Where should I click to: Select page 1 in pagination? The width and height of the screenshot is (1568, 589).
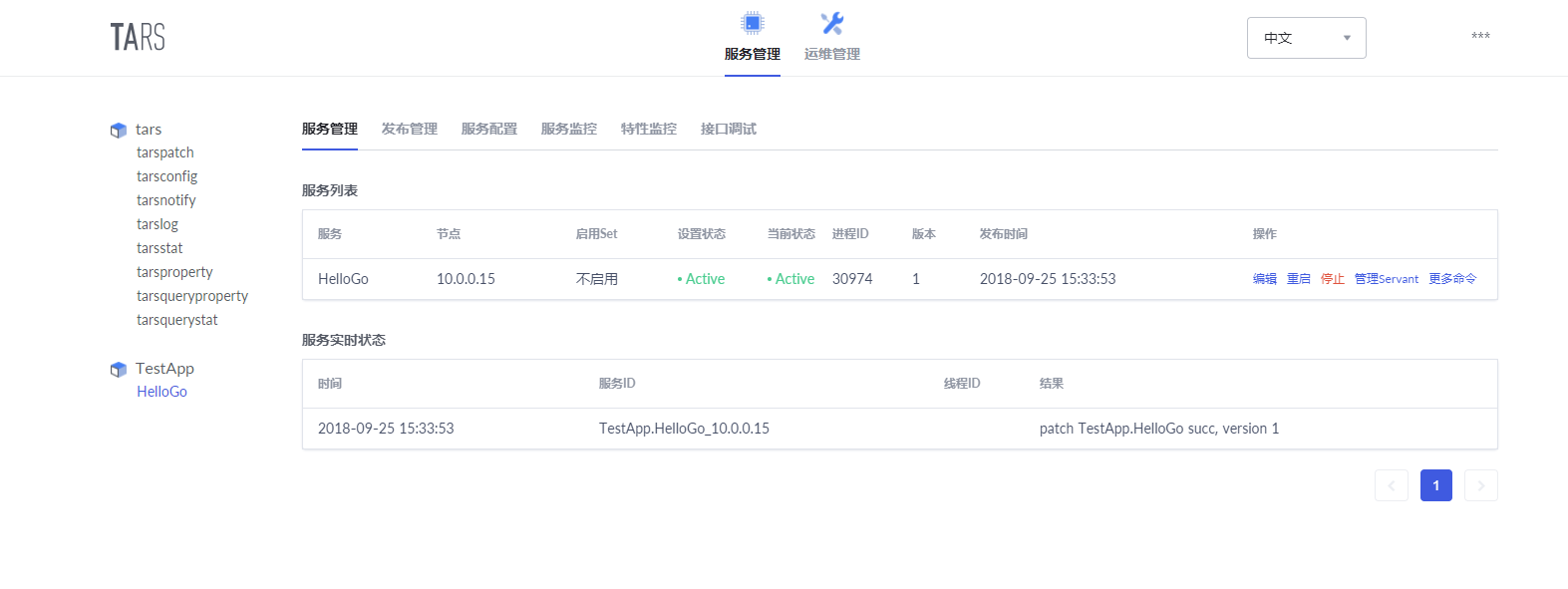pyautogui.click(x=1436, y=485)
